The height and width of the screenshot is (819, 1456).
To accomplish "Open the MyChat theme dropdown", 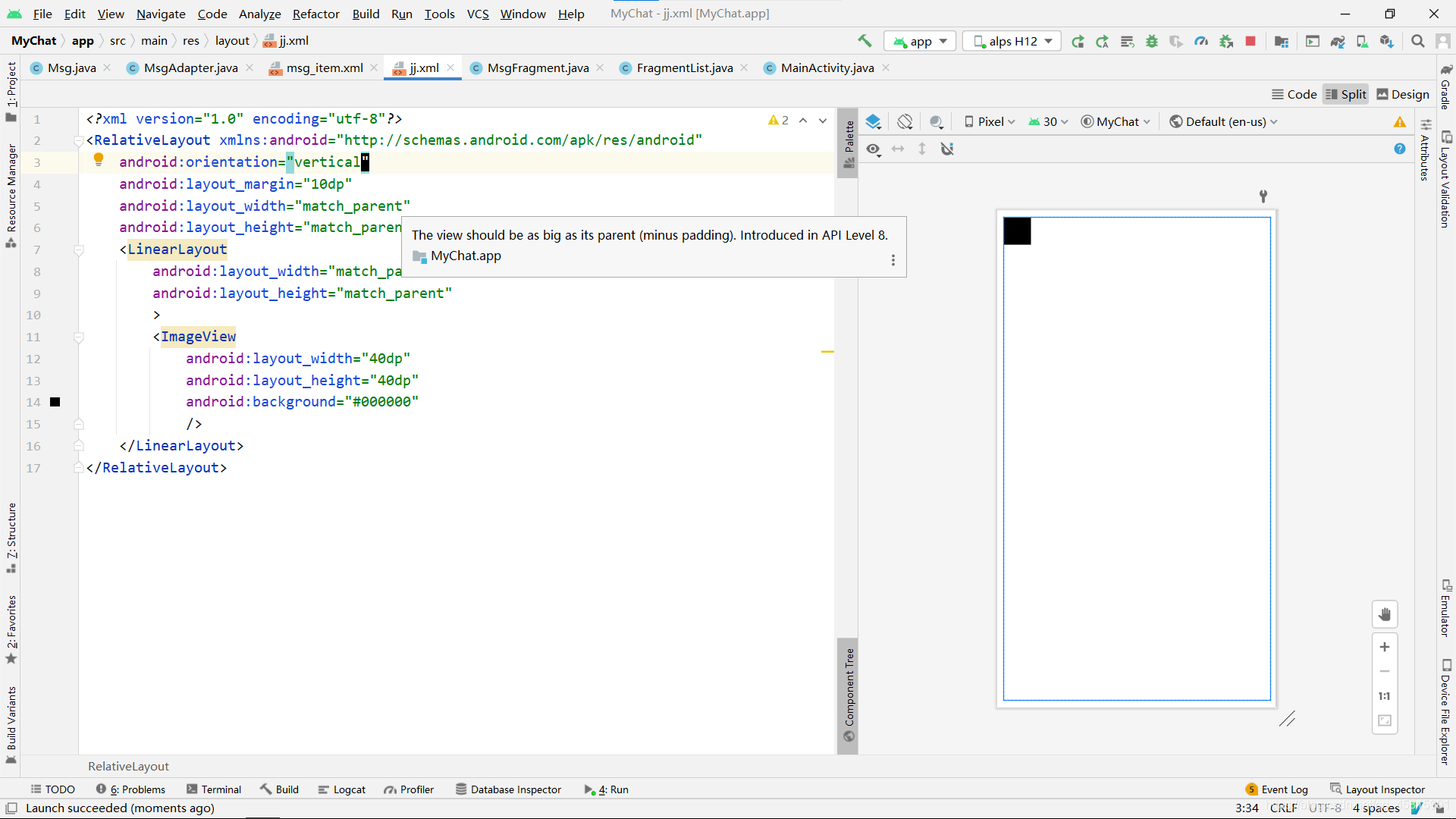I will (x=1116, y=121).
